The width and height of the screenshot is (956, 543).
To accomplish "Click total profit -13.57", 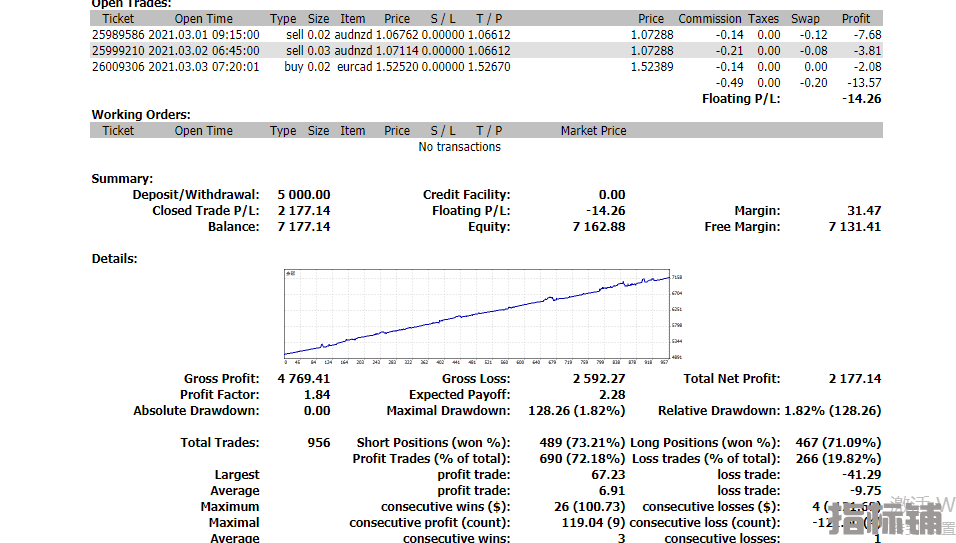I will pyautogui.click(x=864, y=82).
